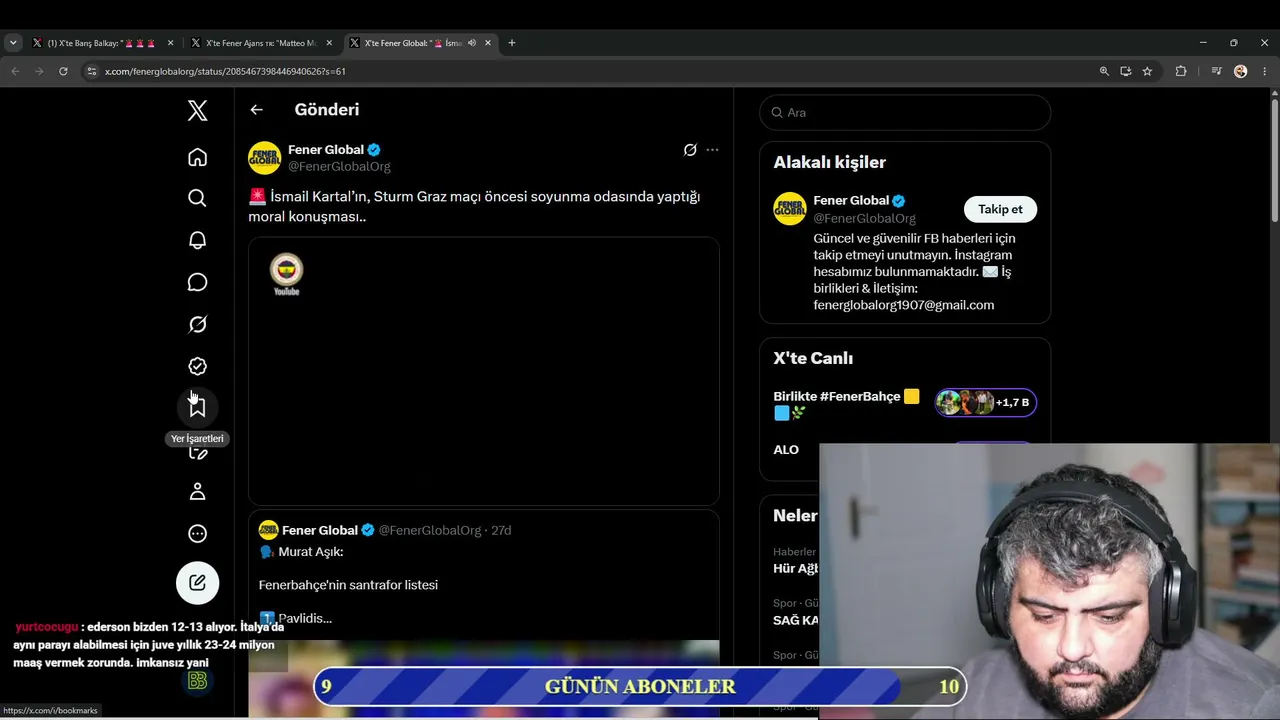
Task: Open the post's three-dot more menu
Action: 712,150
